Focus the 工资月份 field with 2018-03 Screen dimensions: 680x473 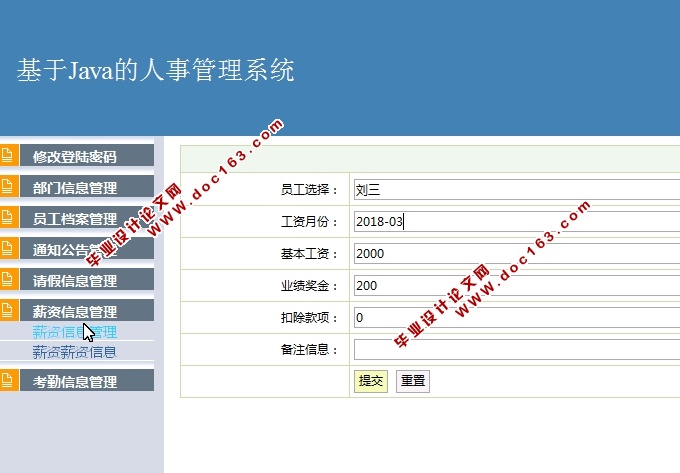tap(517, 222)
